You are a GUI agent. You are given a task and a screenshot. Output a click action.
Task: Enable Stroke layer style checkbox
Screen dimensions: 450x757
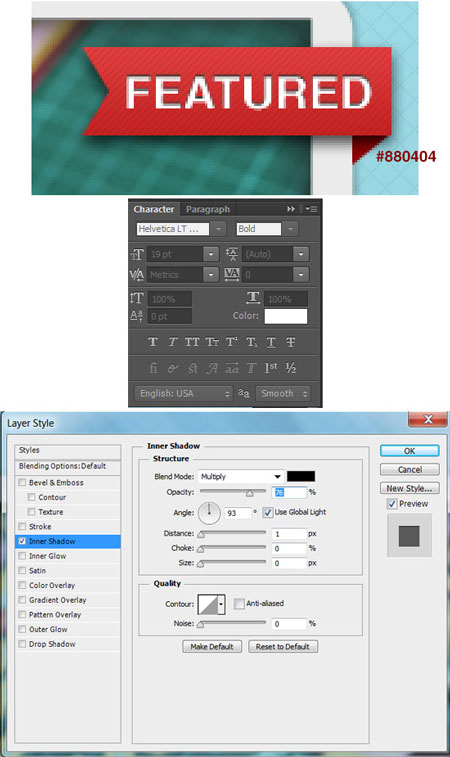pos(22,526)
